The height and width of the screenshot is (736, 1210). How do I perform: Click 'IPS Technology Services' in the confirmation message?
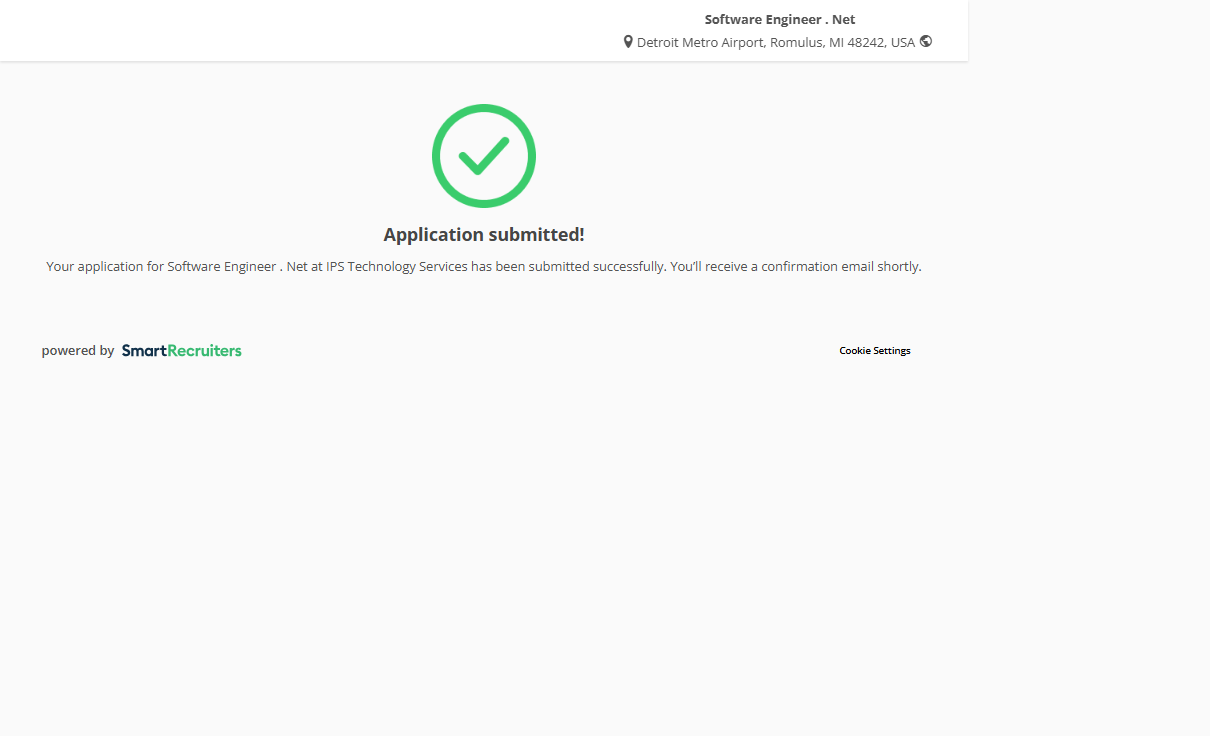(x=397, y=267)
